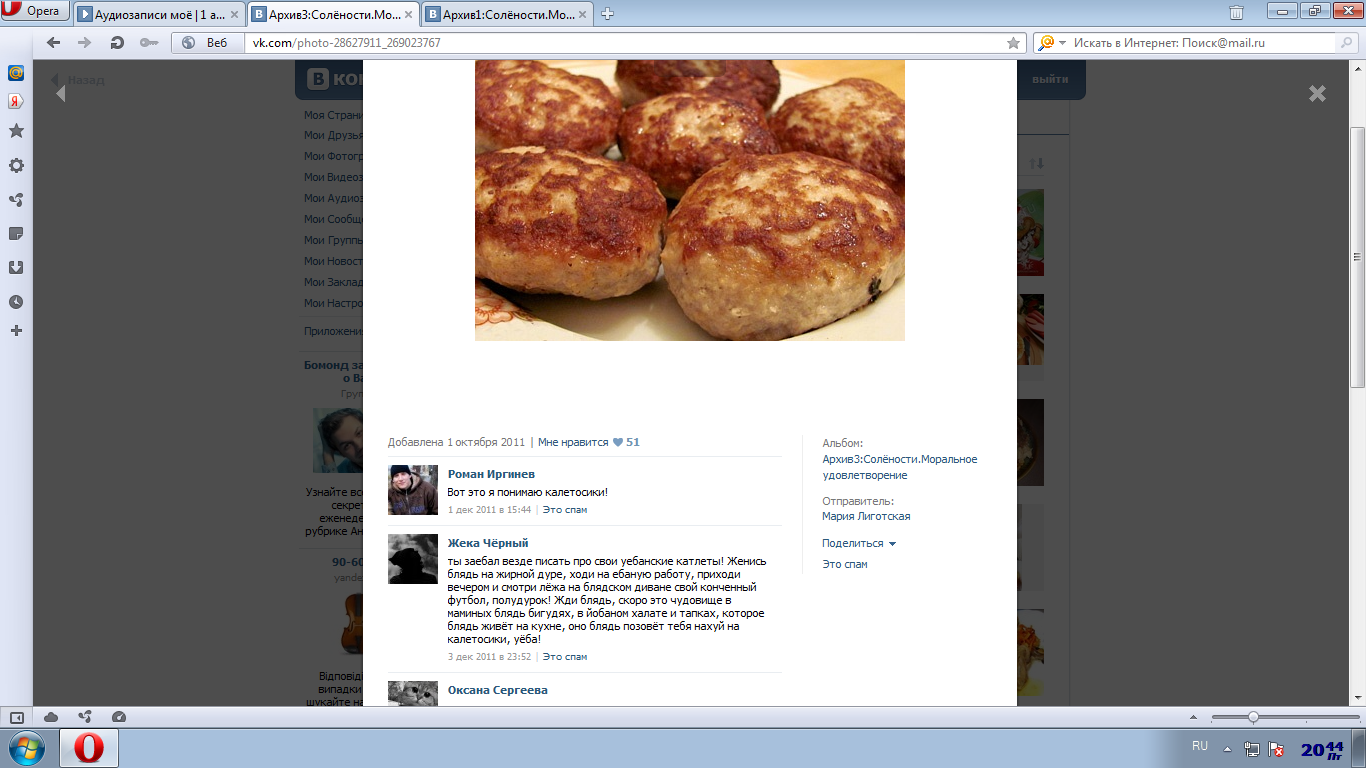Click the Opera Unite status bar icon

point(85,717)
